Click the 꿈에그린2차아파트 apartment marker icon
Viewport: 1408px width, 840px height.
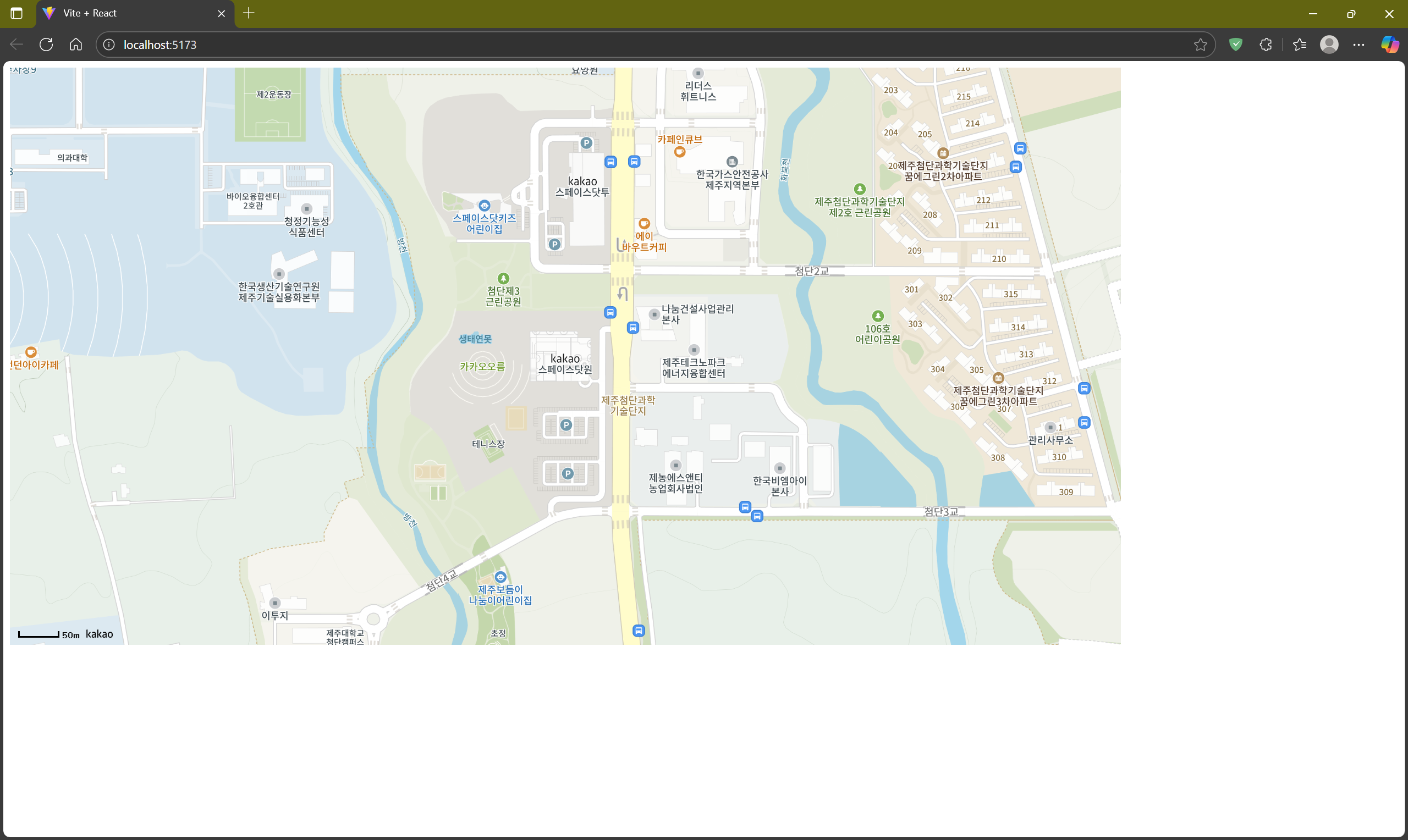tap(943, 153)
